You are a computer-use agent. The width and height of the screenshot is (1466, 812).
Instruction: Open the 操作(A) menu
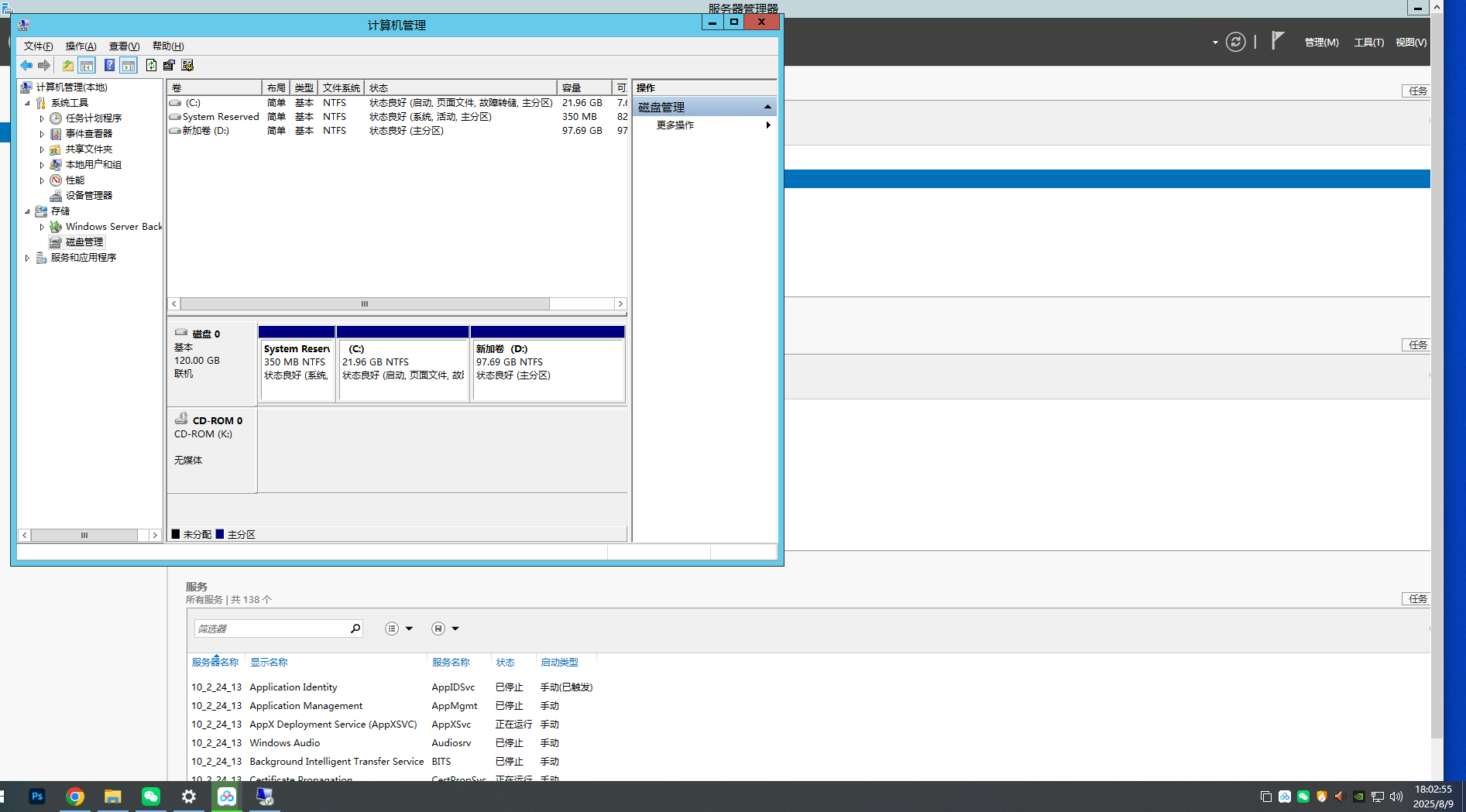point(81,46)
